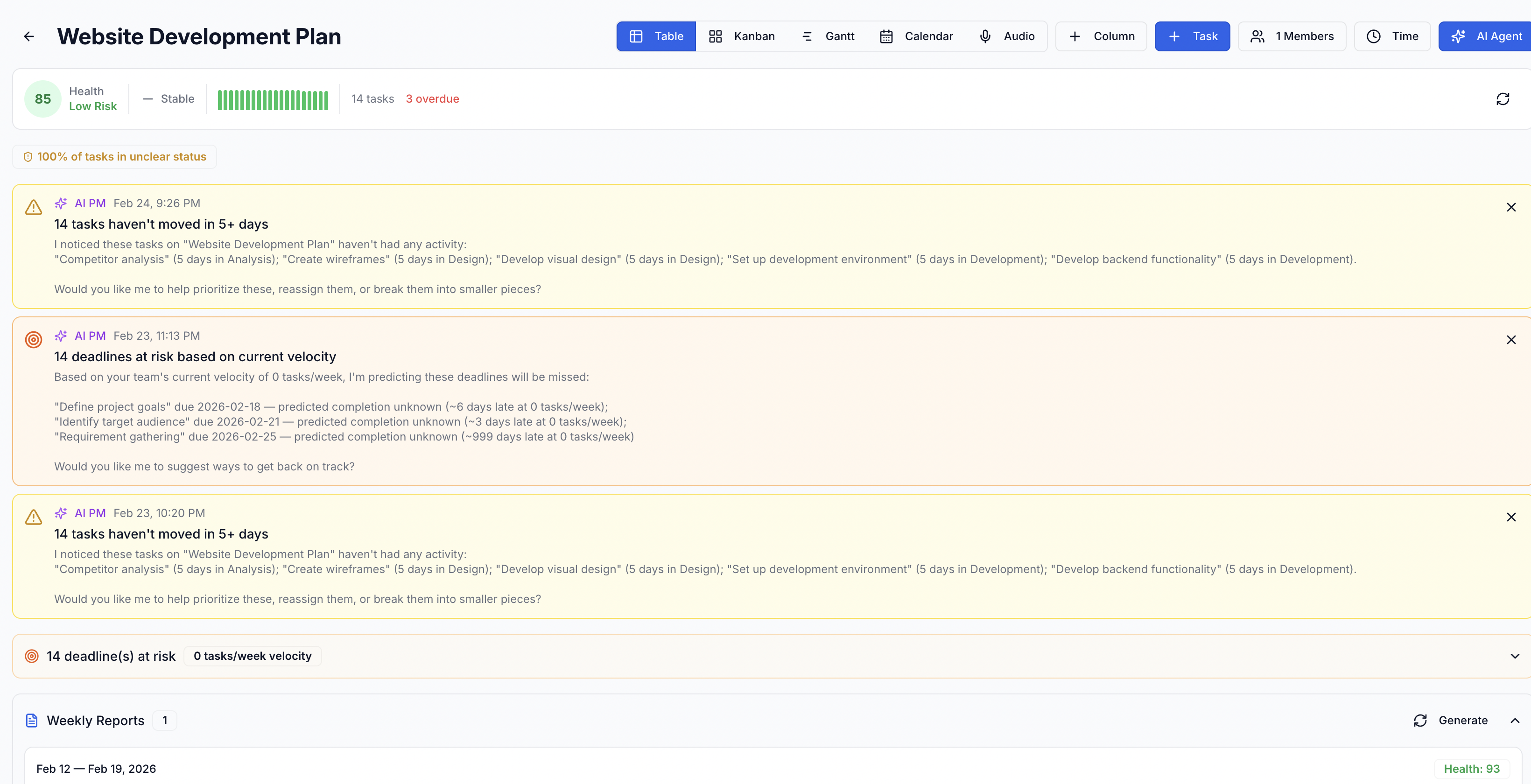Open the Time tracking panel
This screenshot has width=1531, height=784.
coord(1392,36)
